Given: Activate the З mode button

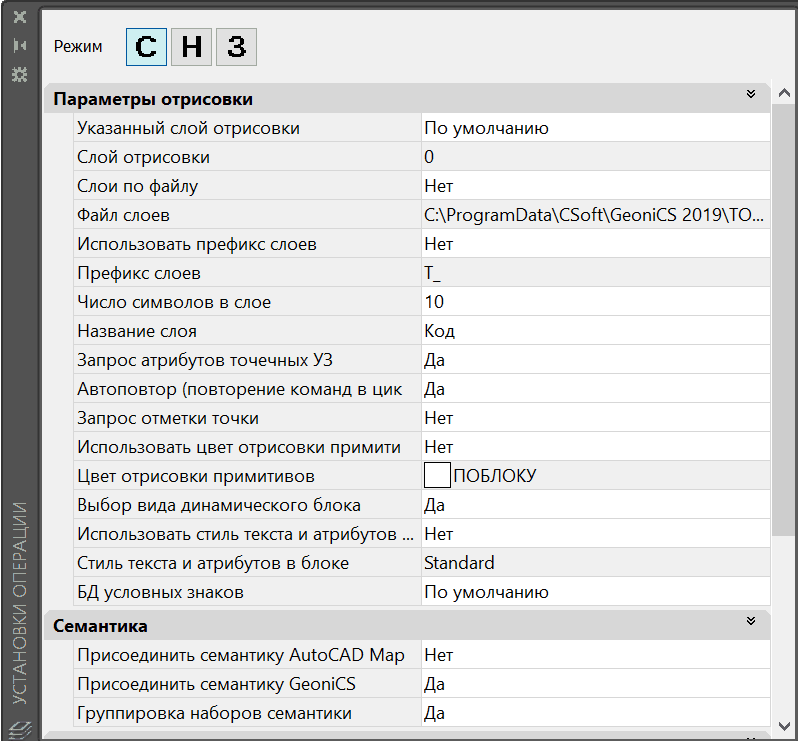Looking at the screenshot, I should (x=236, y=47).
